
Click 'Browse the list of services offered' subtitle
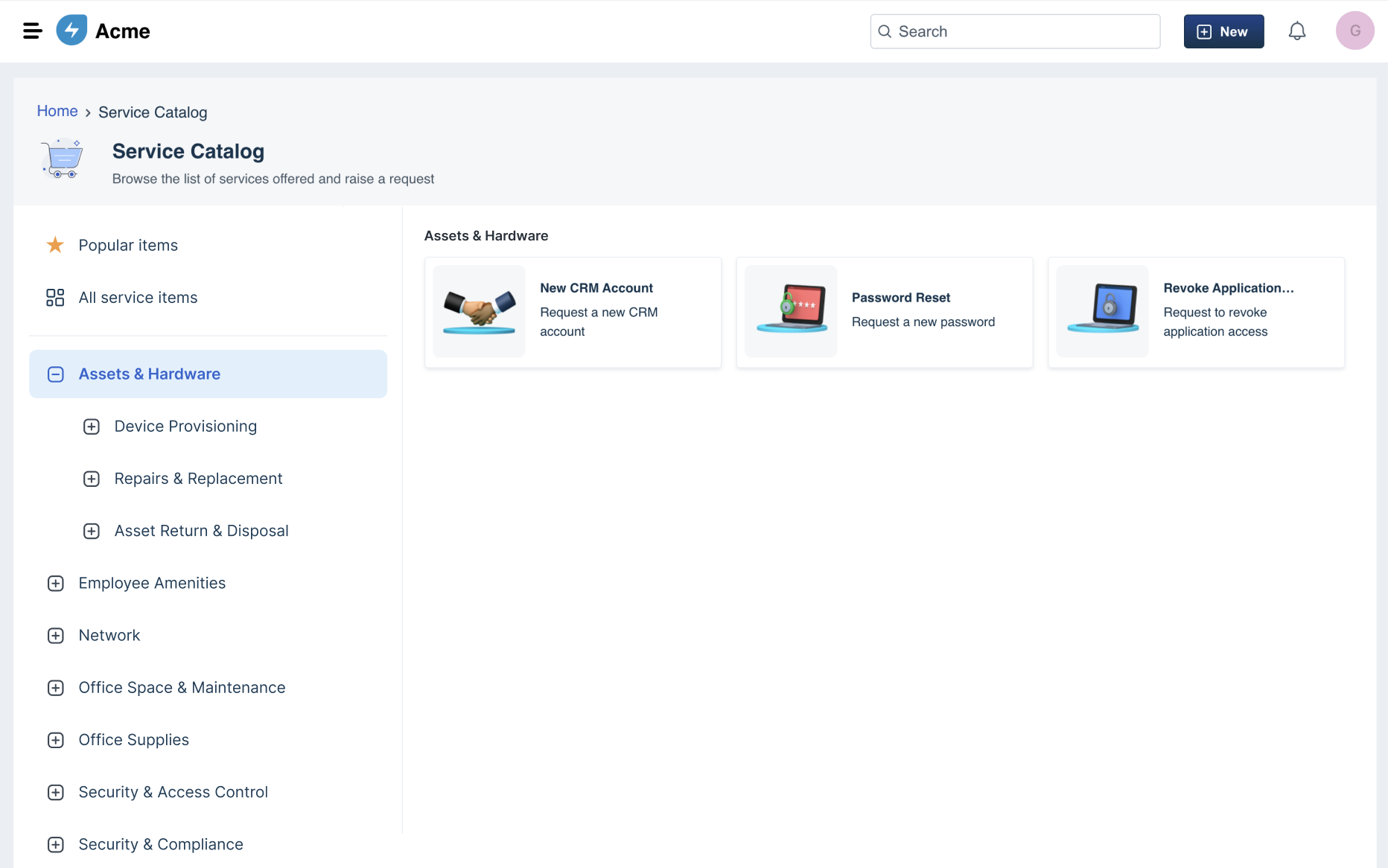click(x=273, y=179)
